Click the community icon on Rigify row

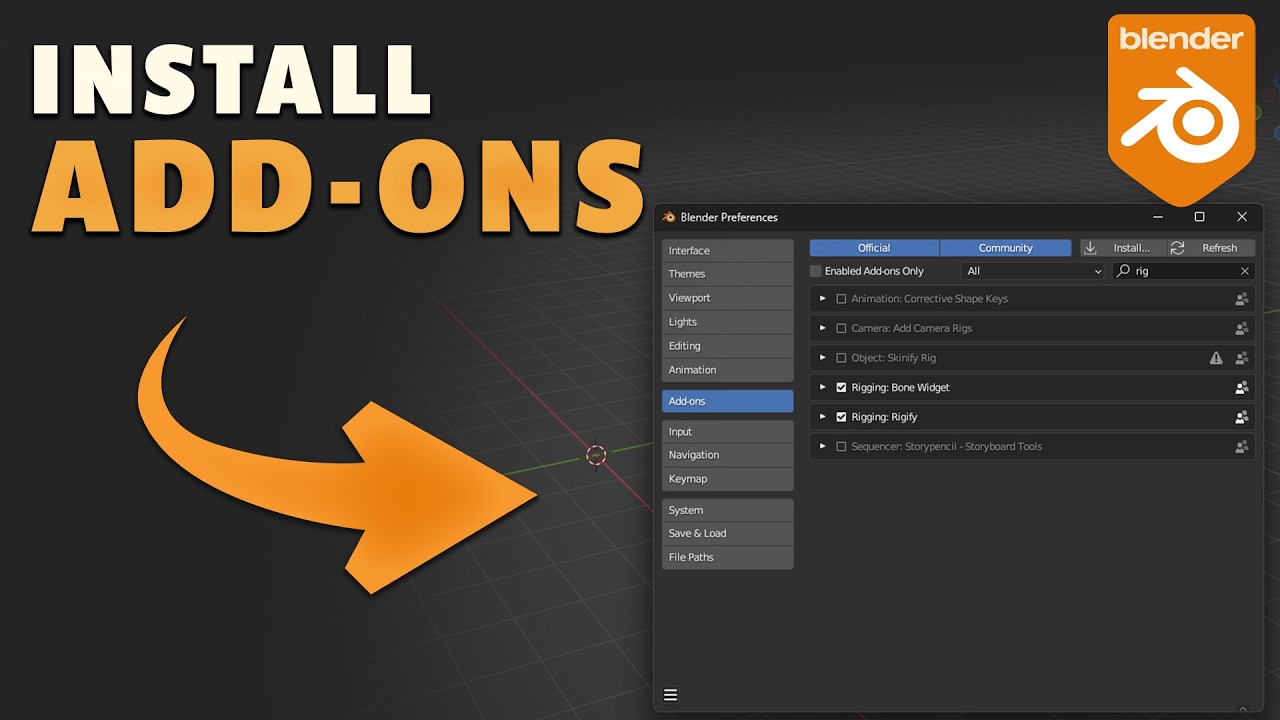[x=1241, y=417]
